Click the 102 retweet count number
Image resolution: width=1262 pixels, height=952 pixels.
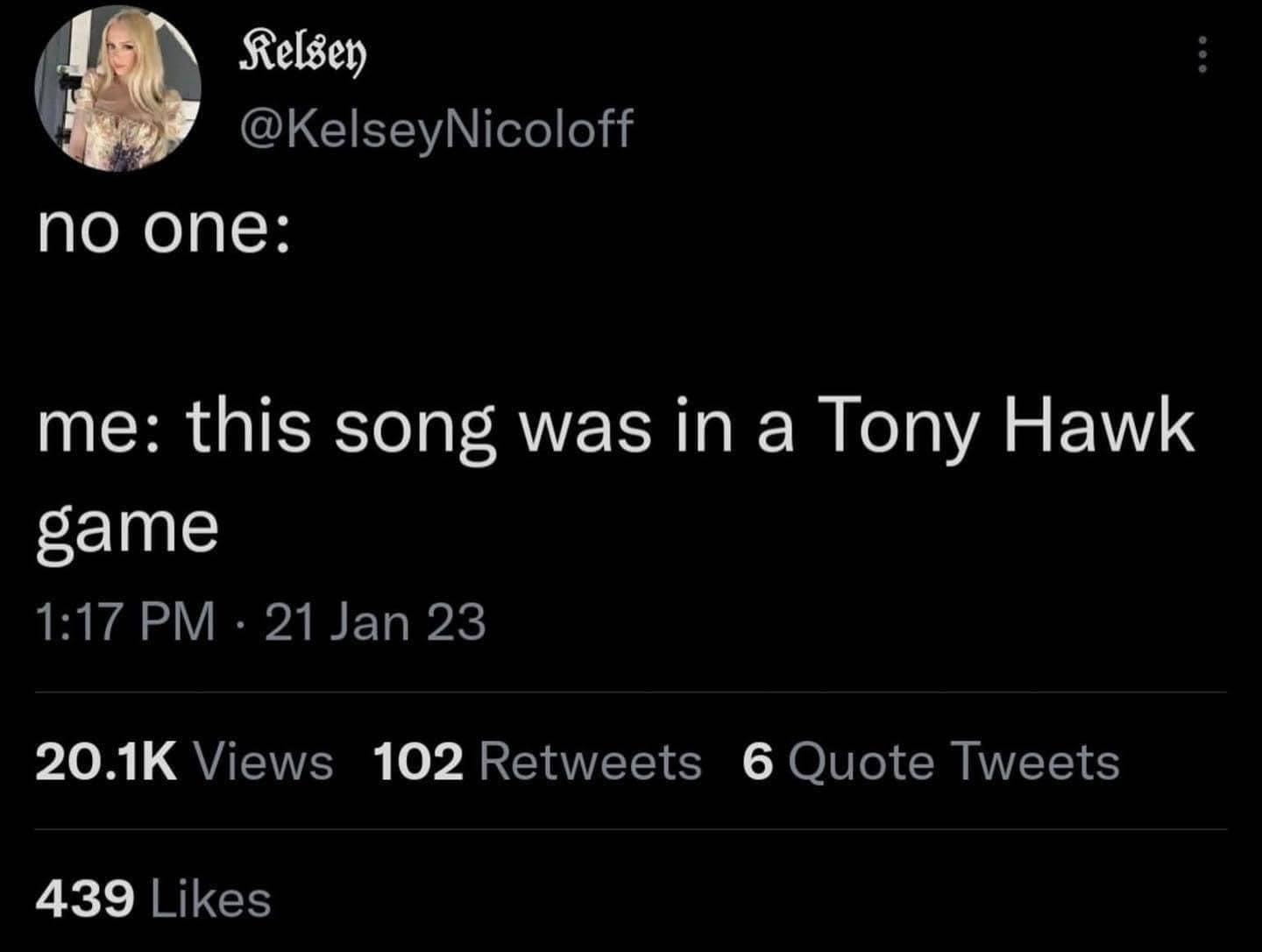[418, 761]
